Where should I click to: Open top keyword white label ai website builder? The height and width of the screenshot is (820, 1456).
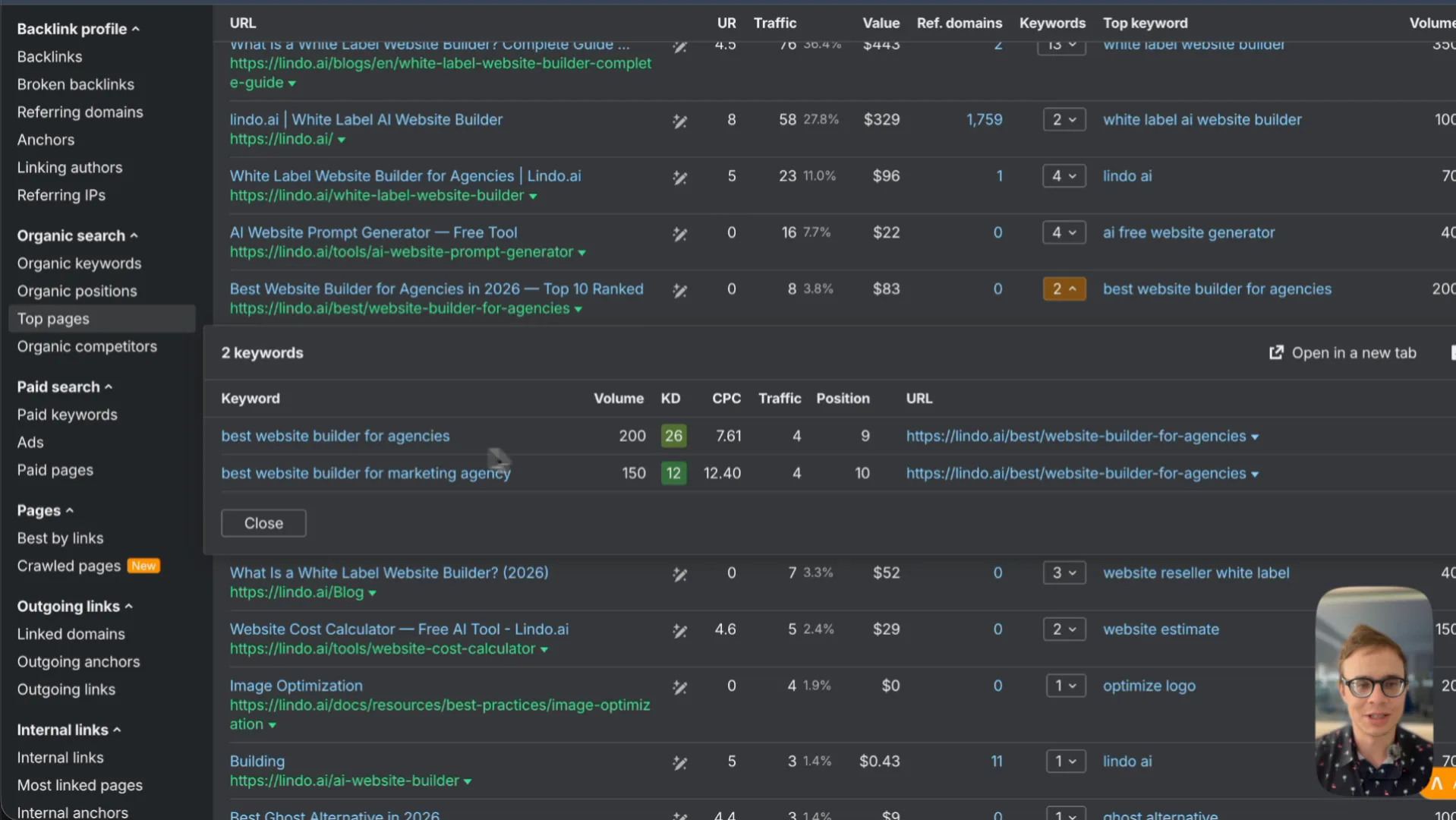(1202, 119)
